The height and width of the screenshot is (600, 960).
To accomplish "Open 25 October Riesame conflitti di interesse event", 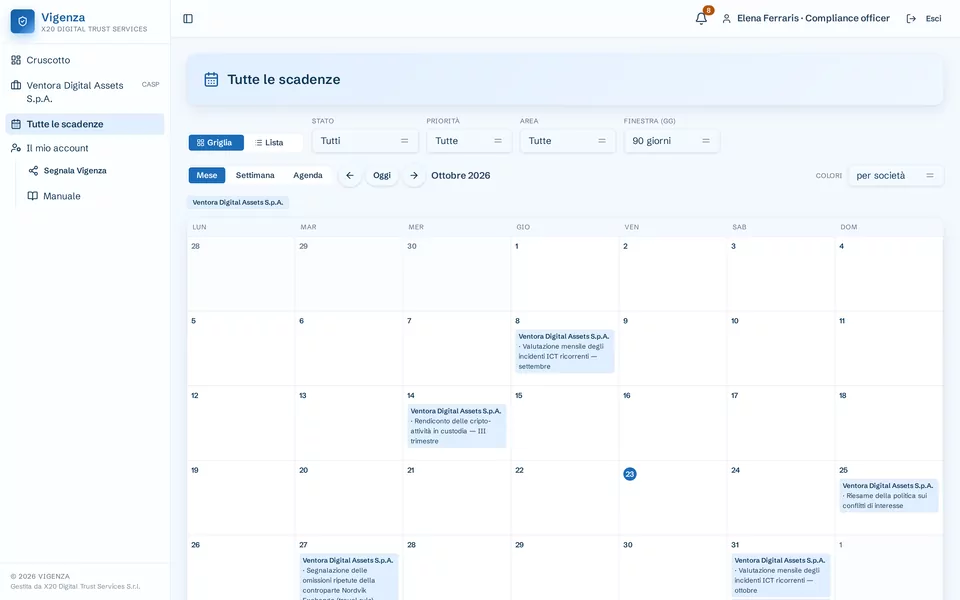I will 888,496.
